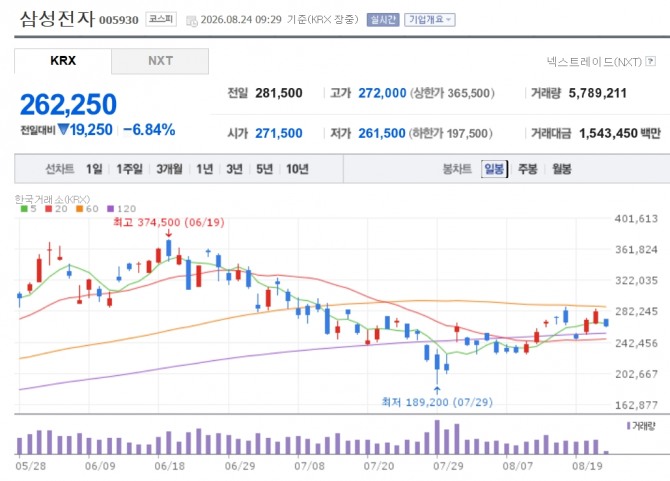
Task: Click the 실시간 real-time button
Action: click(383, 20)
